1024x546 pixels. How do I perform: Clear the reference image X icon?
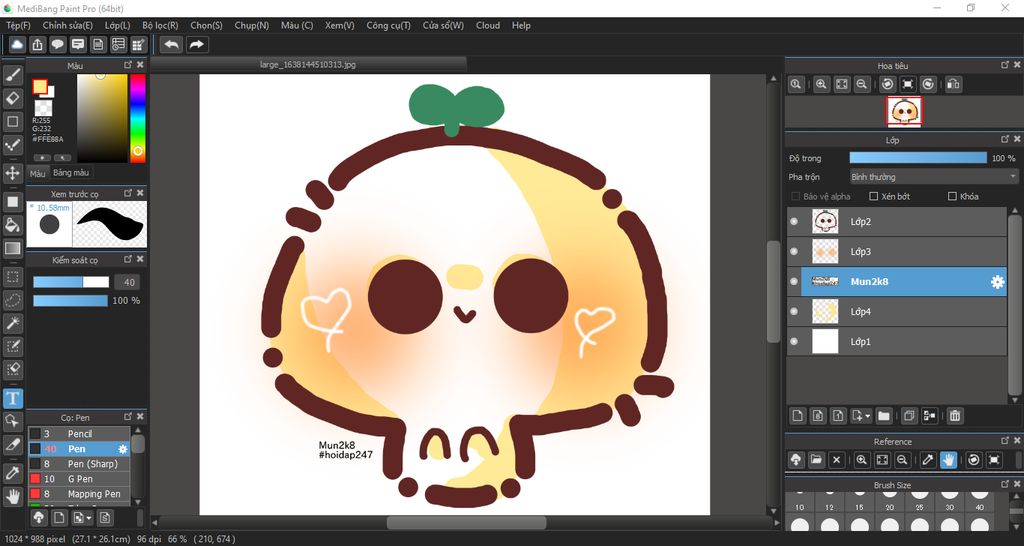(836, 460)
